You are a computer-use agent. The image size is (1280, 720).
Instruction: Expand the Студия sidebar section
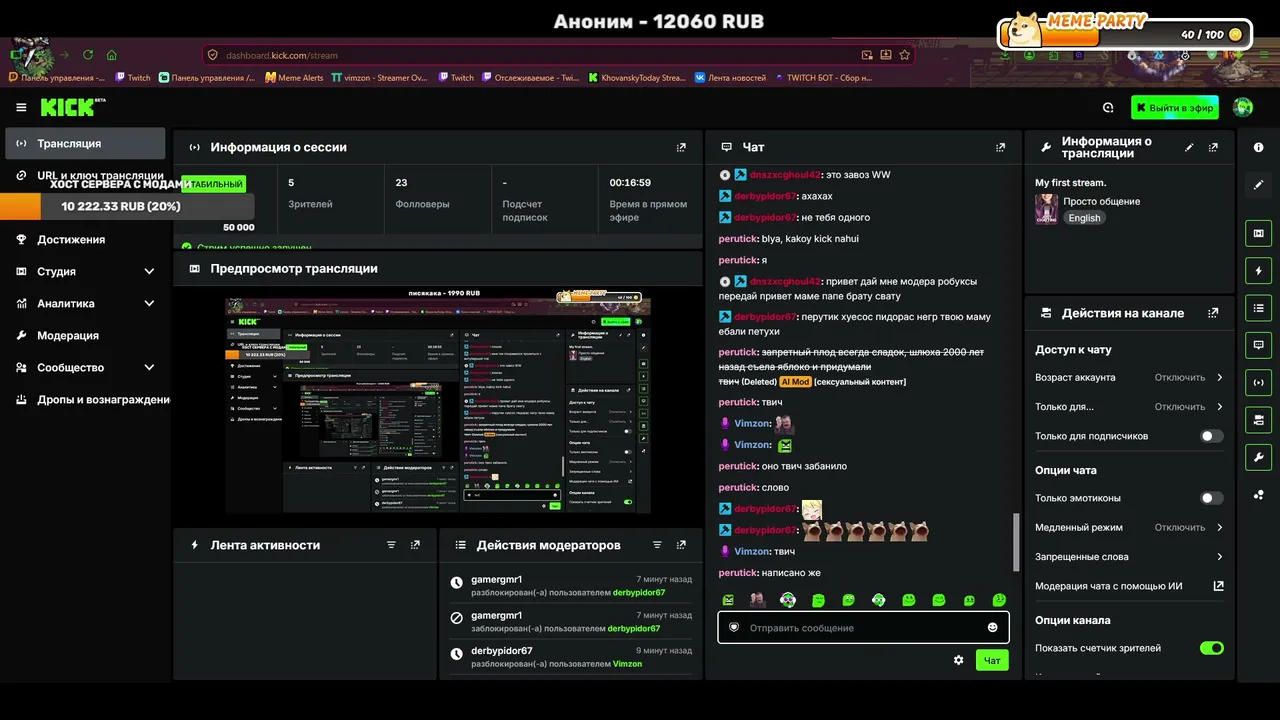pos(85,271)
